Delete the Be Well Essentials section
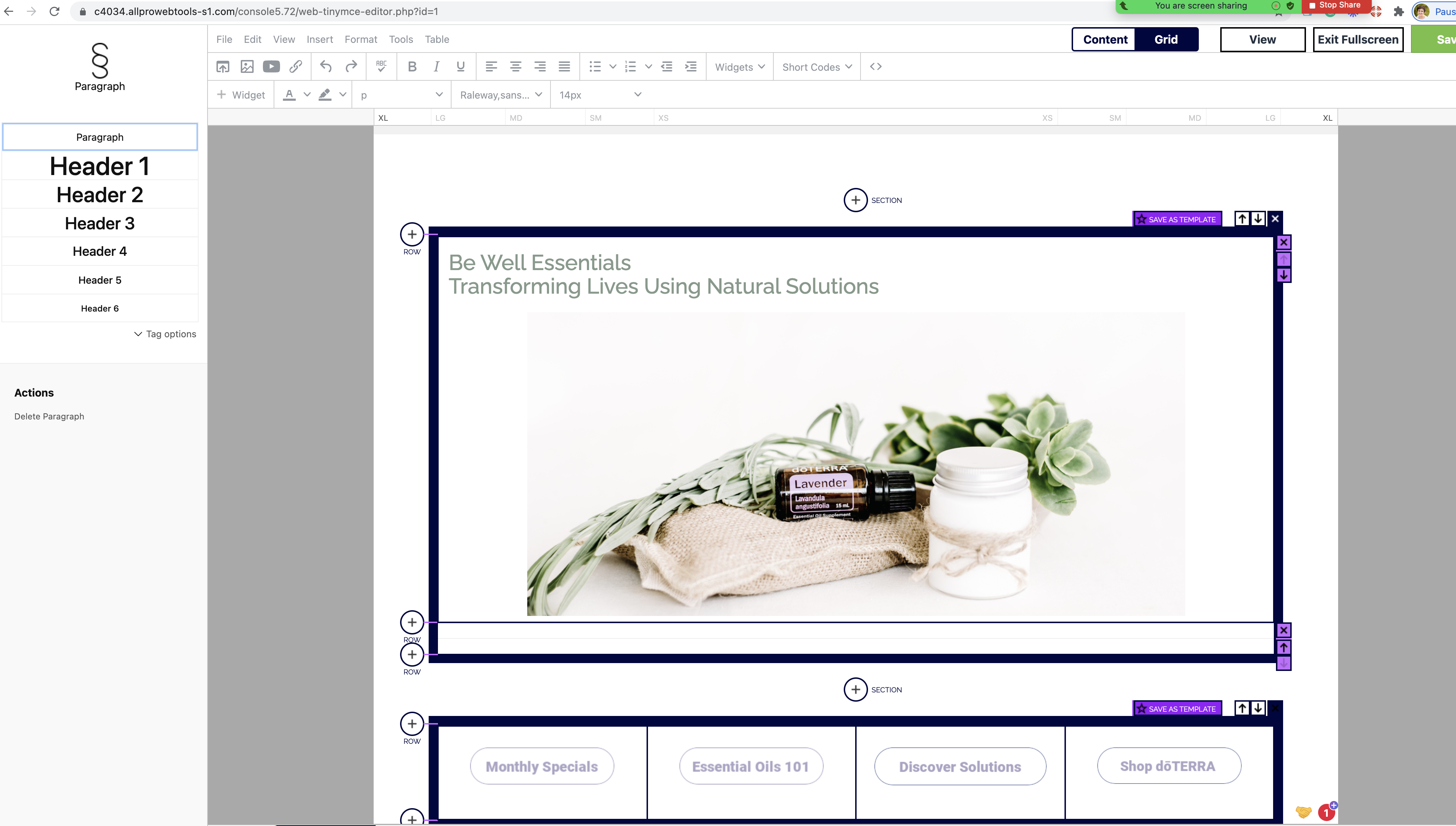 (1275, 218)
